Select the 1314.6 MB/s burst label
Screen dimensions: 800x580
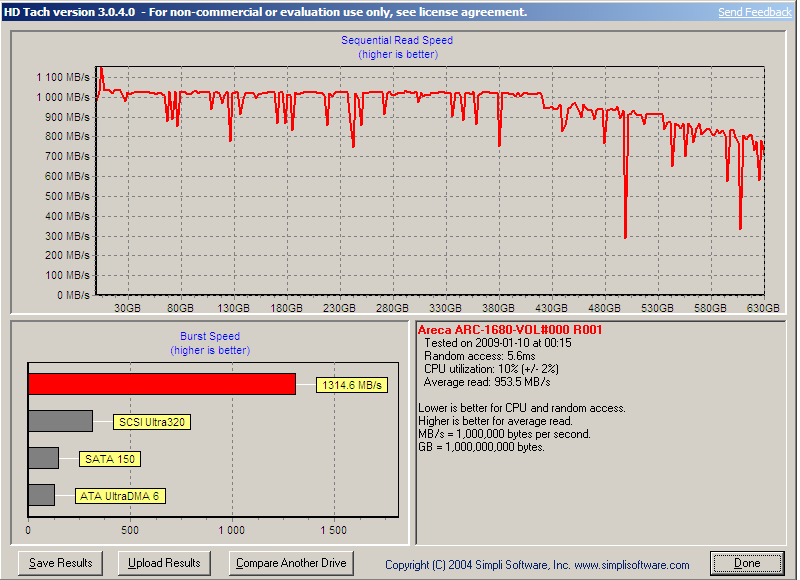[352, 385]
